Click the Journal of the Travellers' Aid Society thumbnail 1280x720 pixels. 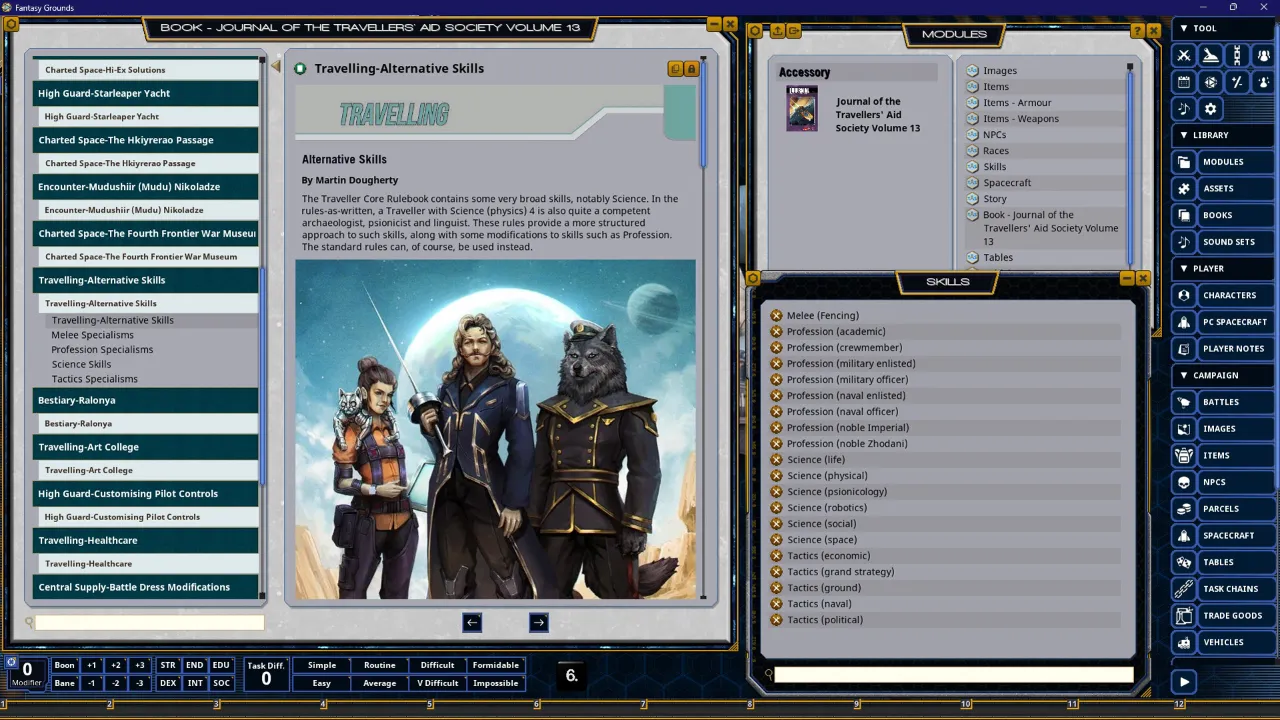802,108
